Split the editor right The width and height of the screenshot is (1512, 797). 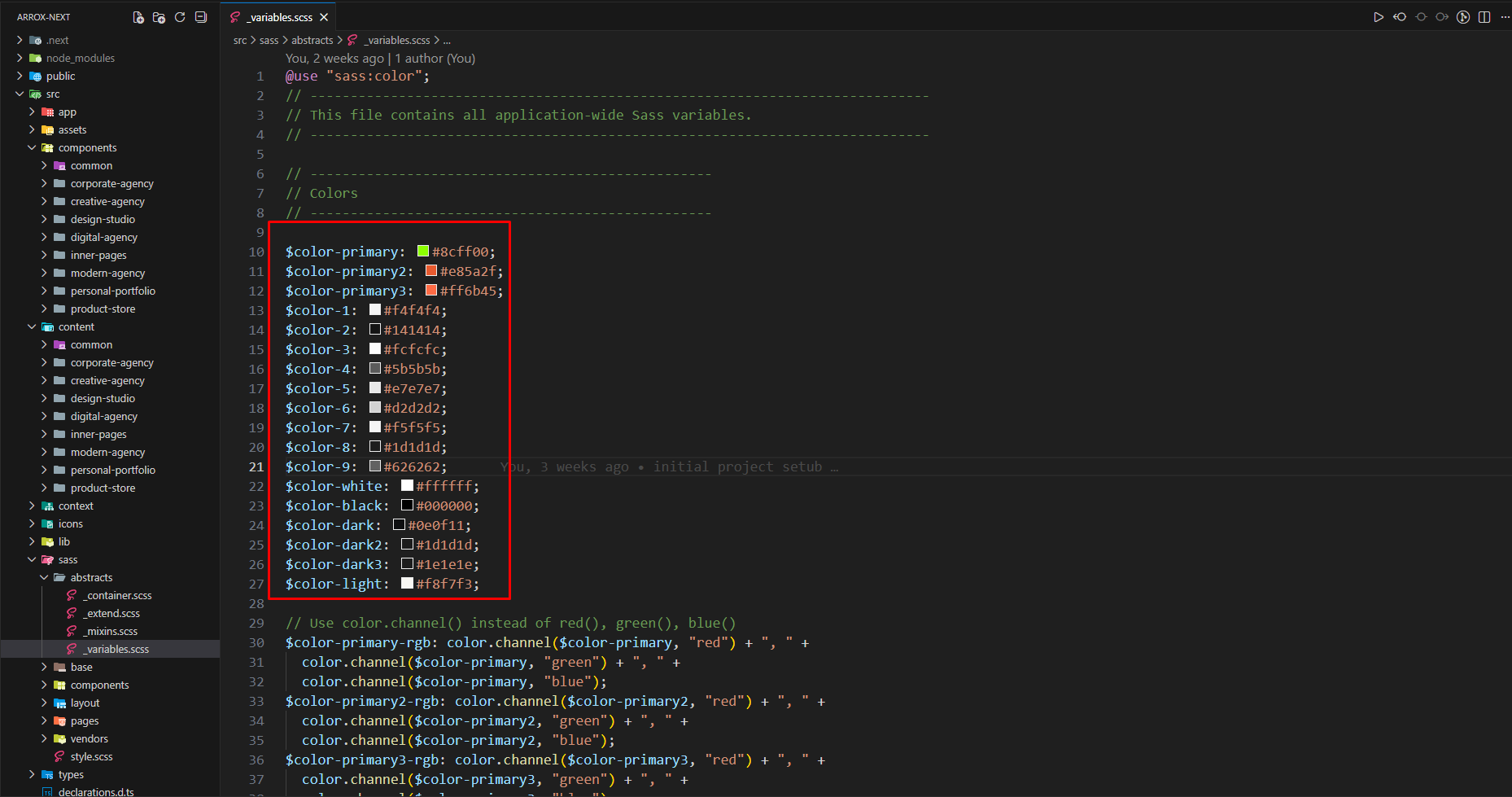click(x=1484, y=17)
